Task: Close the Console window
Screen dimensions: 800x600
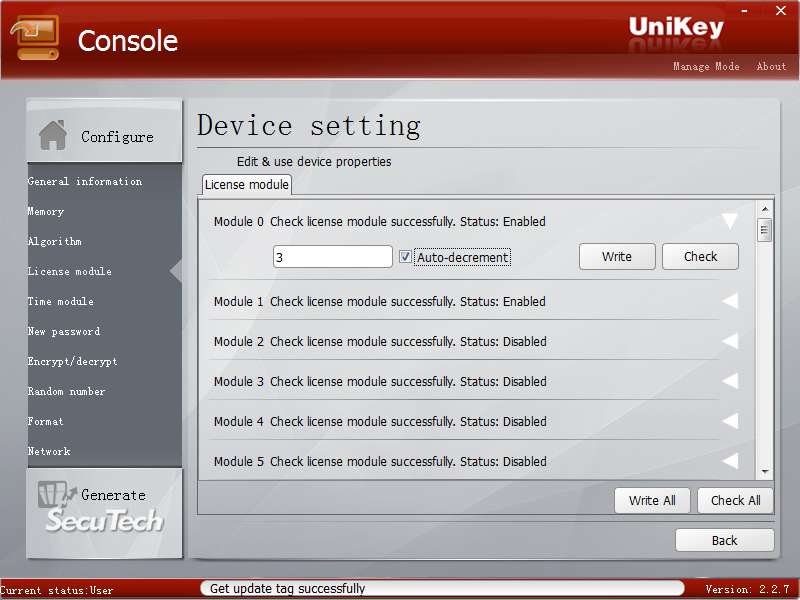Action: (x=781, y=11)
